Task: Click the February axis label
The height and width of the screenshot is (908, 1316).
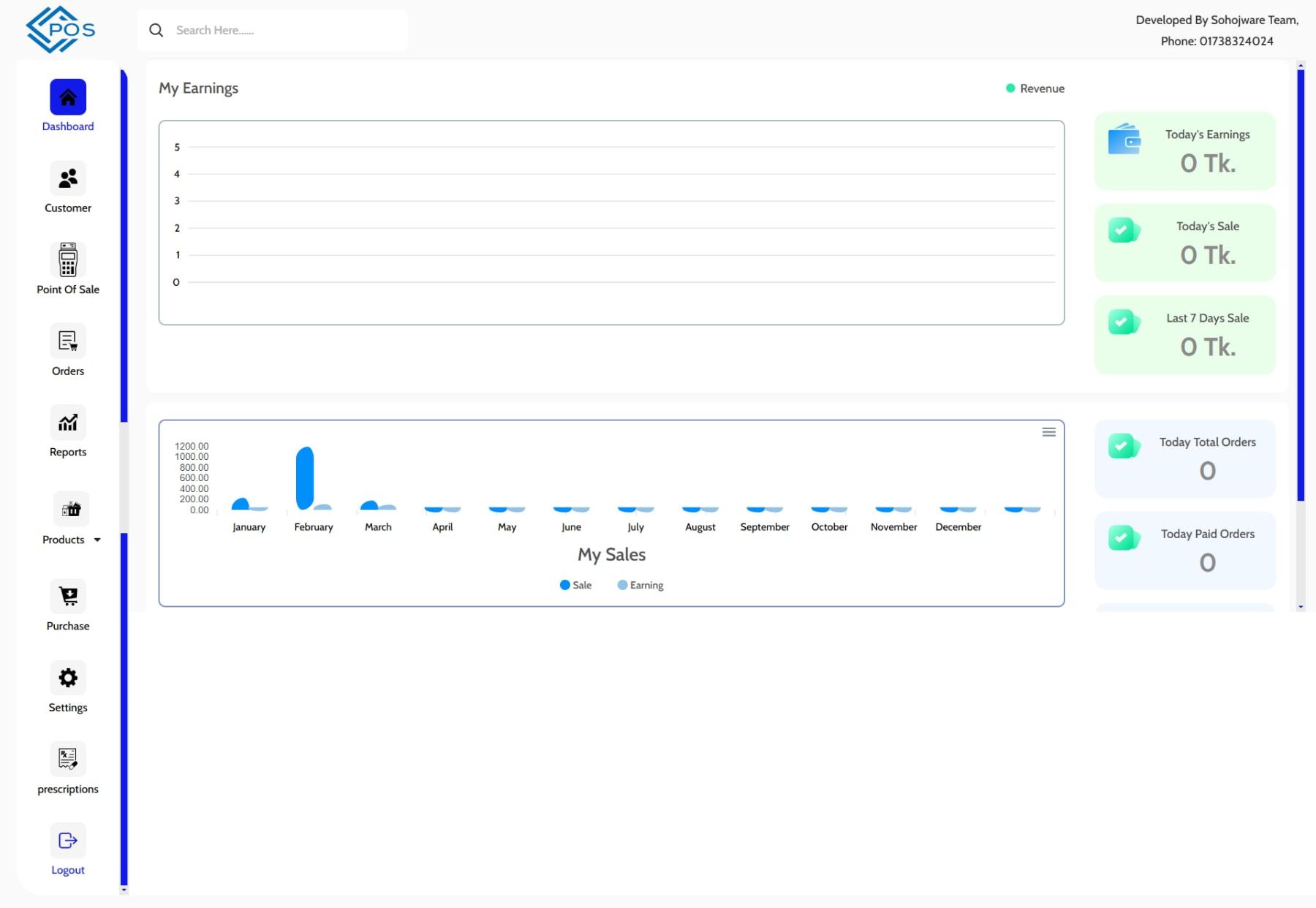Action: (314, 527)
